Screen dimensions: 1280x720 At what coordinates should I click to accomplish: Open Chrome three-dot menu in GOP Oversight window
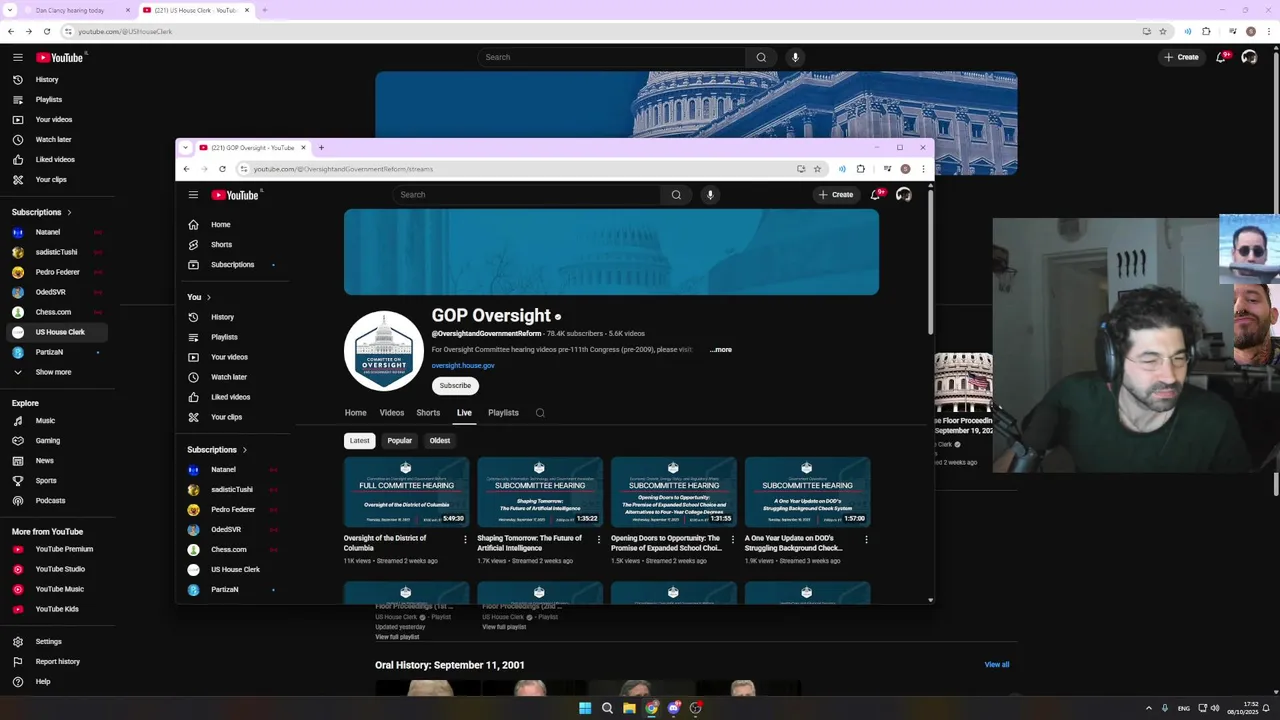coord(923,169)
